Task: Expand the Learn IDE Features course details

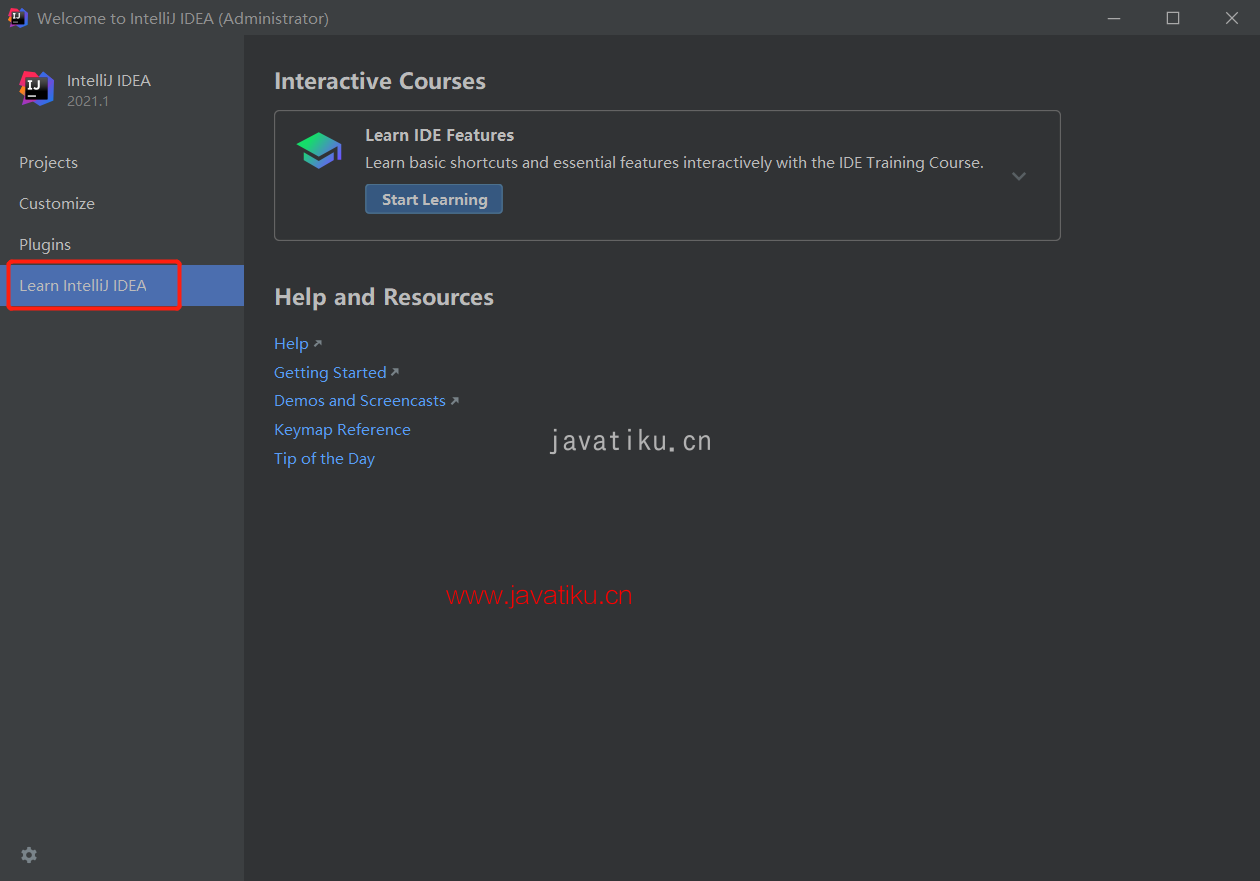Action: pos(1019,176)
